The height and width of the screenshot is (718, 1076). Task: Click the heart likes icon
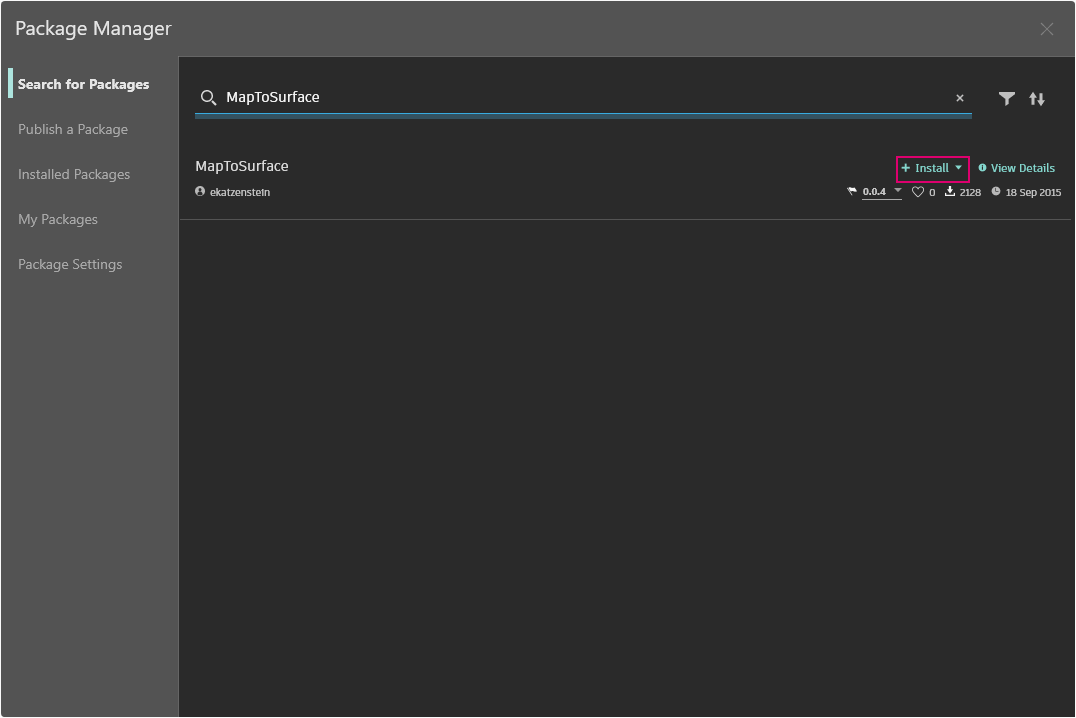coord(918,192)
